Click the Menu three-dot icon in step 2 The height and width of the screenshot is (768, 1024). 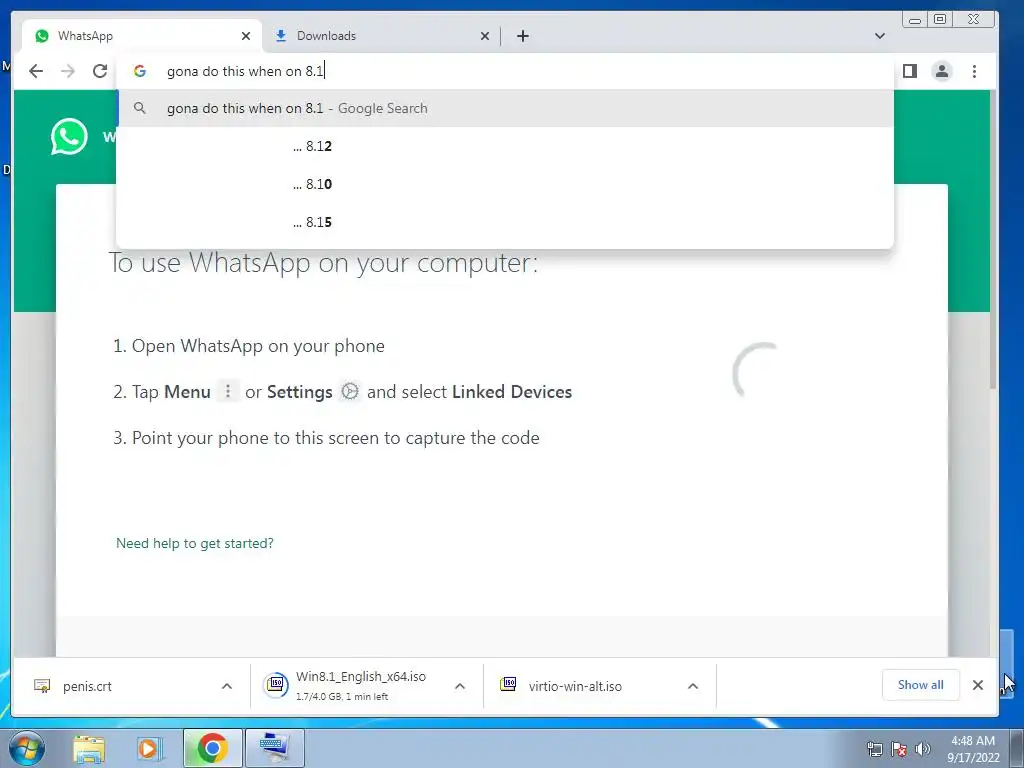227,391
